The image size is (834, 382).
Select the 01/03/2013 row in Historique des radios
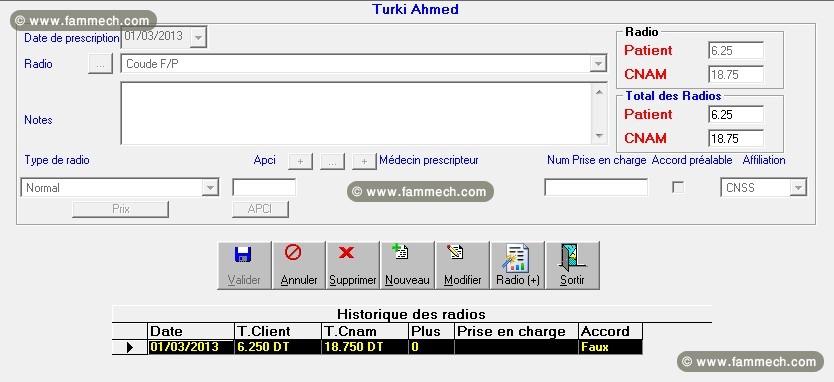pyautogui.click(x=377, y=347)
